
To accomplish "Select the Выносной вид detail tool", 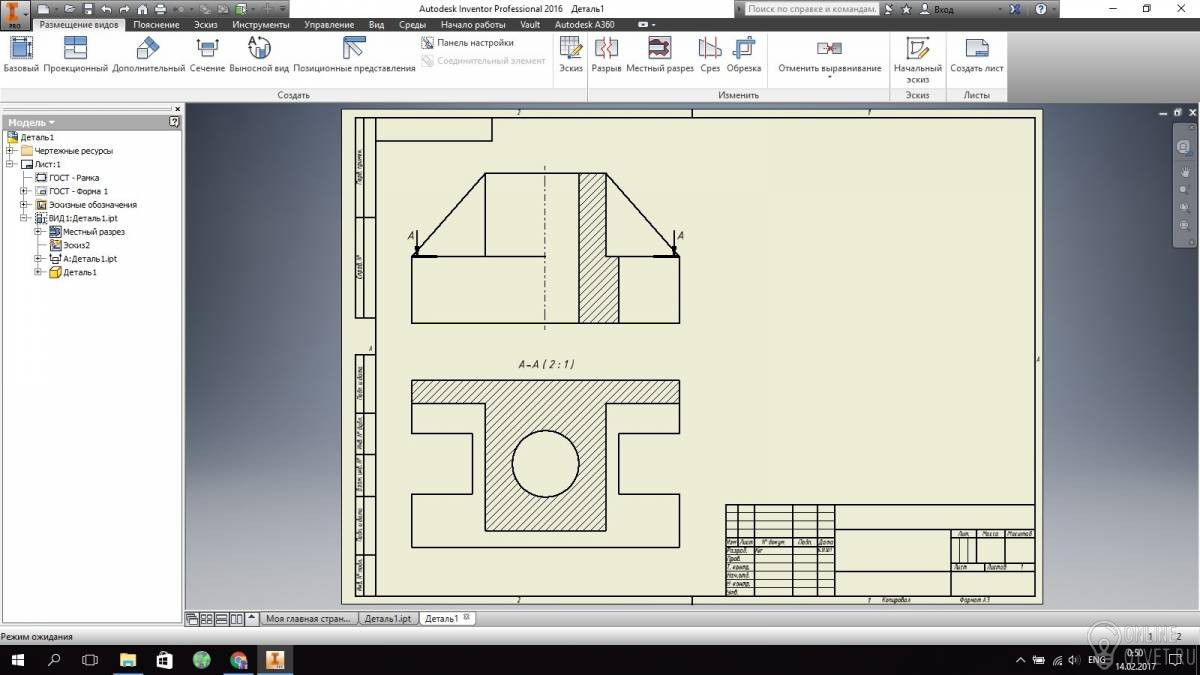I will coord(258,54).
